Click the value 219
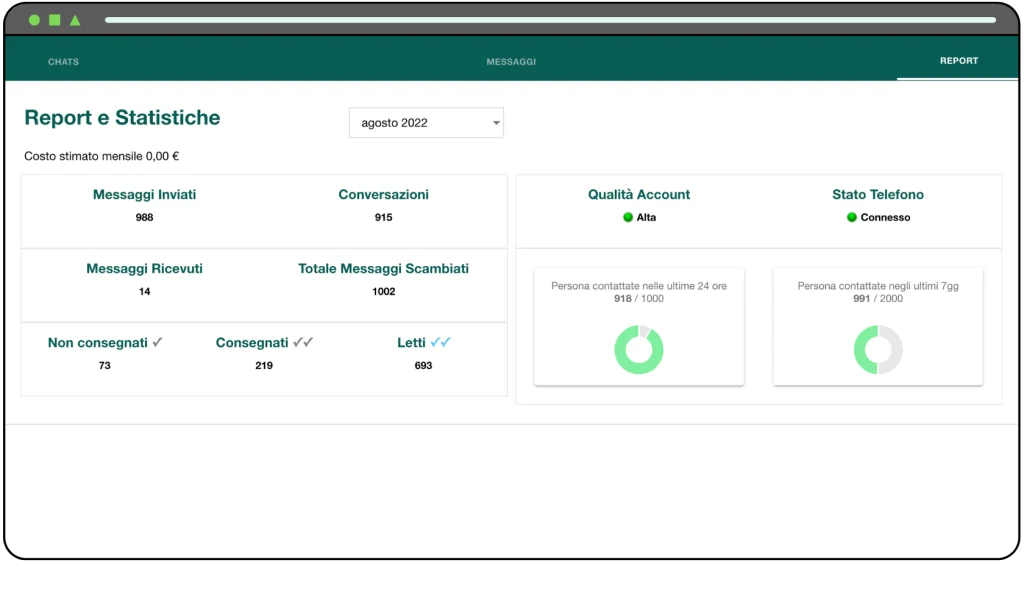This screenshot has width=1024, height=610. coord(264,366)
